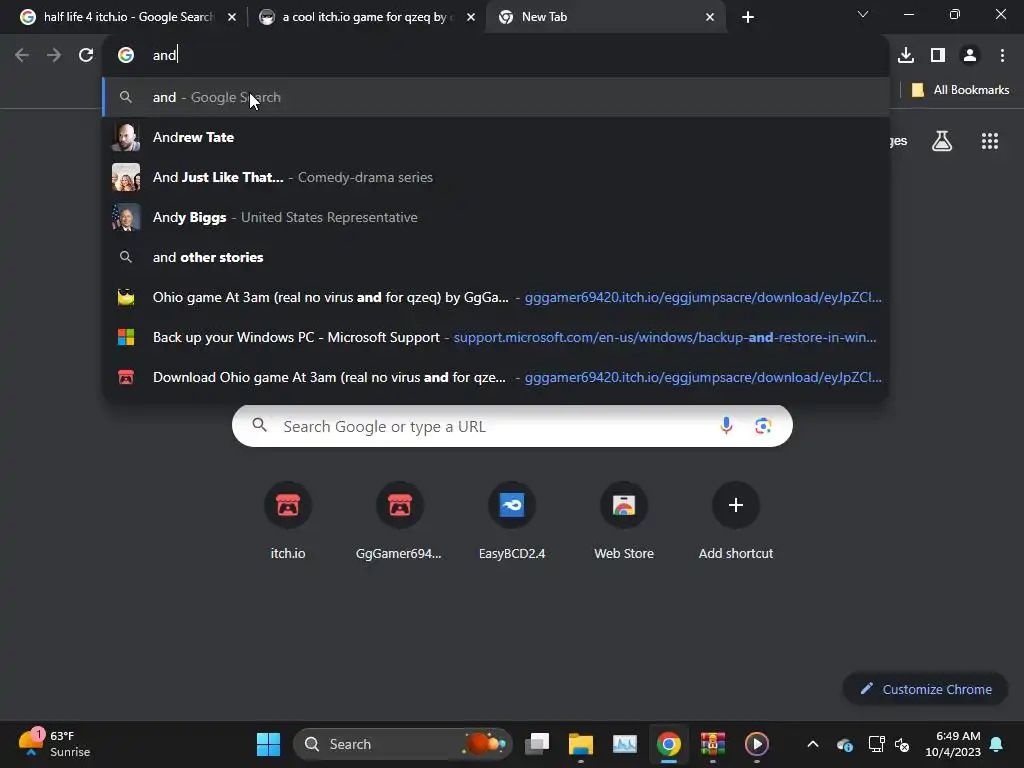Open media player taskbar icon

756,744
